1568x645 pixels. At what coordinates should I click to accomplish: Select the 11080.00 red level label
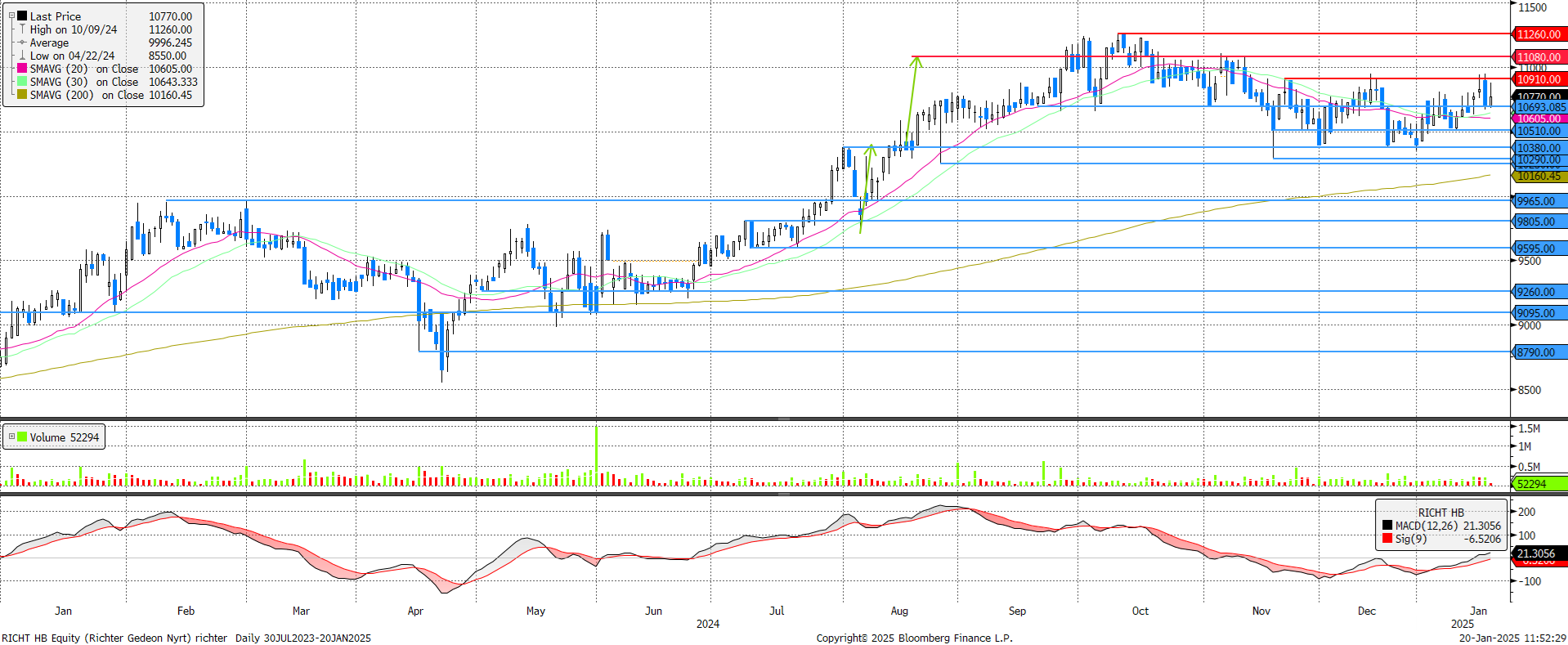tap(1539, 57)
